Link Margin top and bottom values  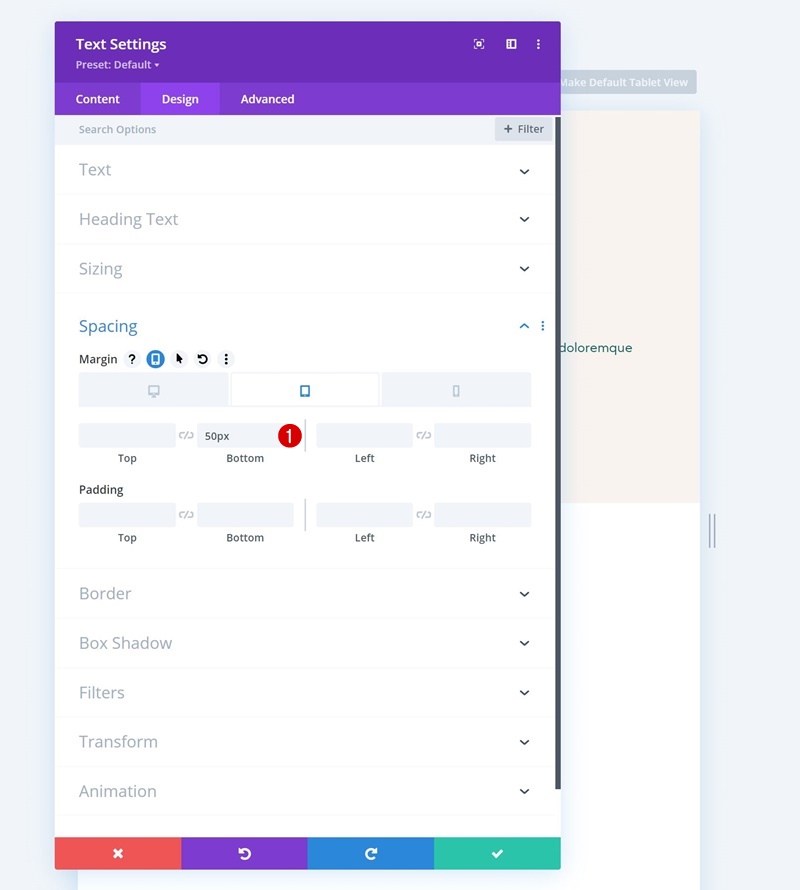tap(186, 435)
